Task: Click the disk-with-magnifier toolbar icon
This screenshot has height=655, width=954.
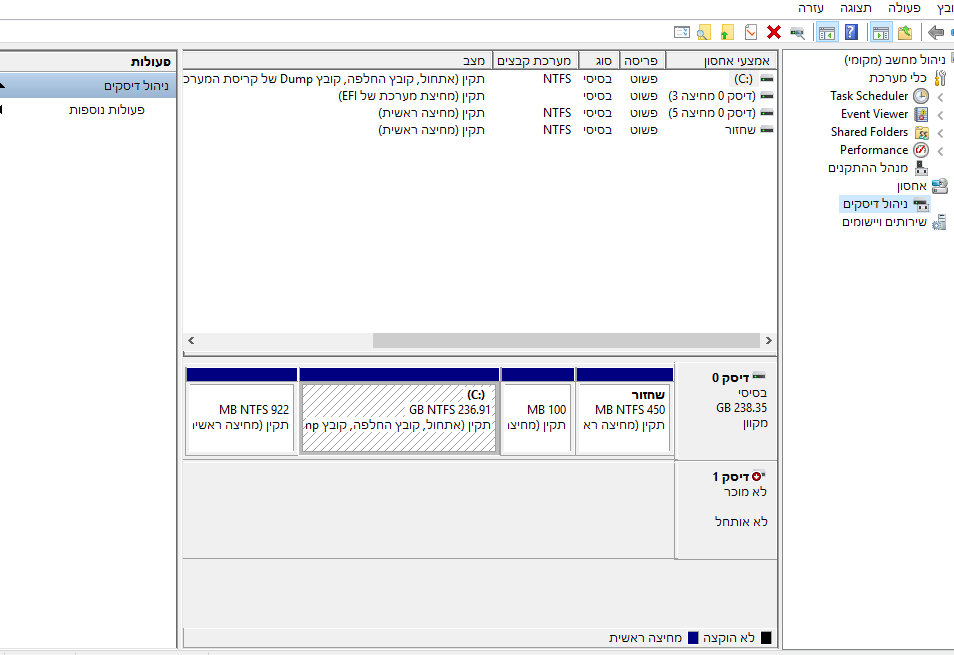Action: [x=797, y=32]
